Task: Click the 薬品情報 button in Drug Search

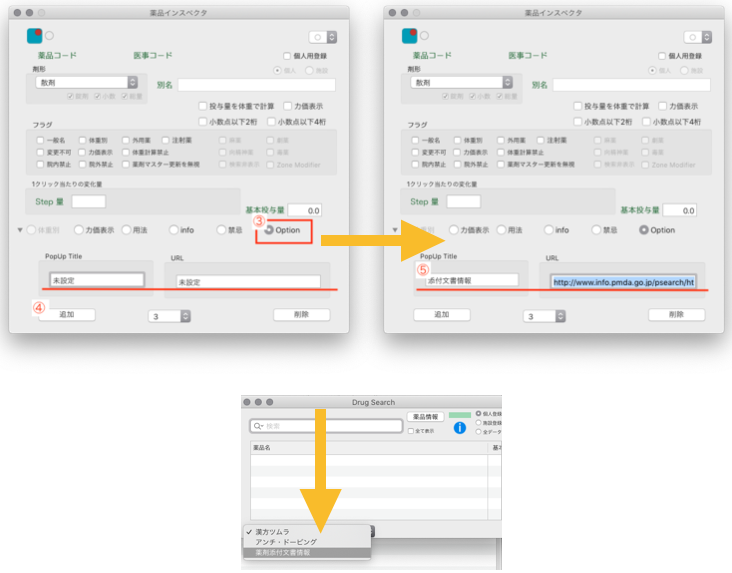Action: [x=425, y=416]
